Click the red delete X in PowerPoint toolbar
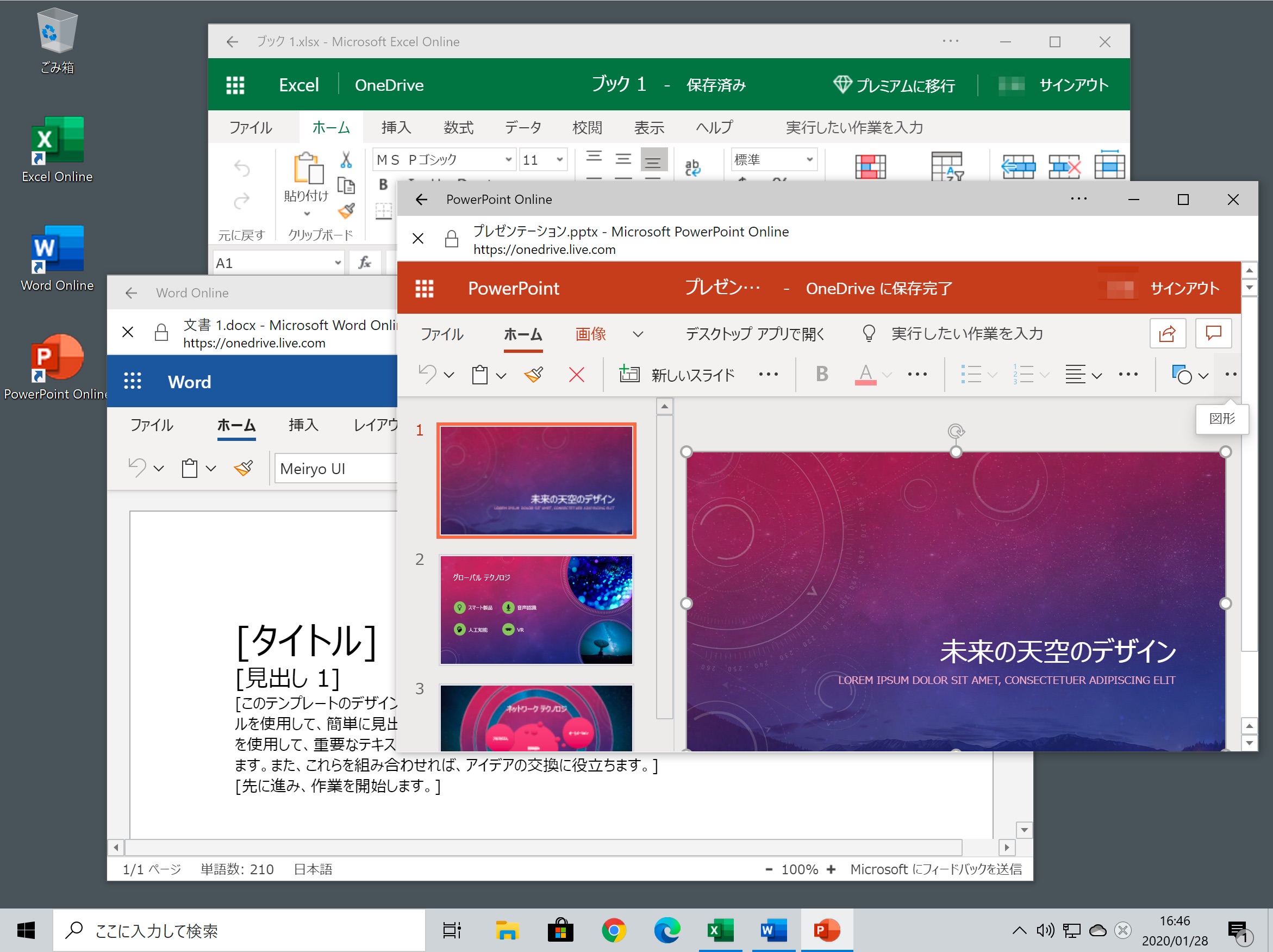 point(576,375)
